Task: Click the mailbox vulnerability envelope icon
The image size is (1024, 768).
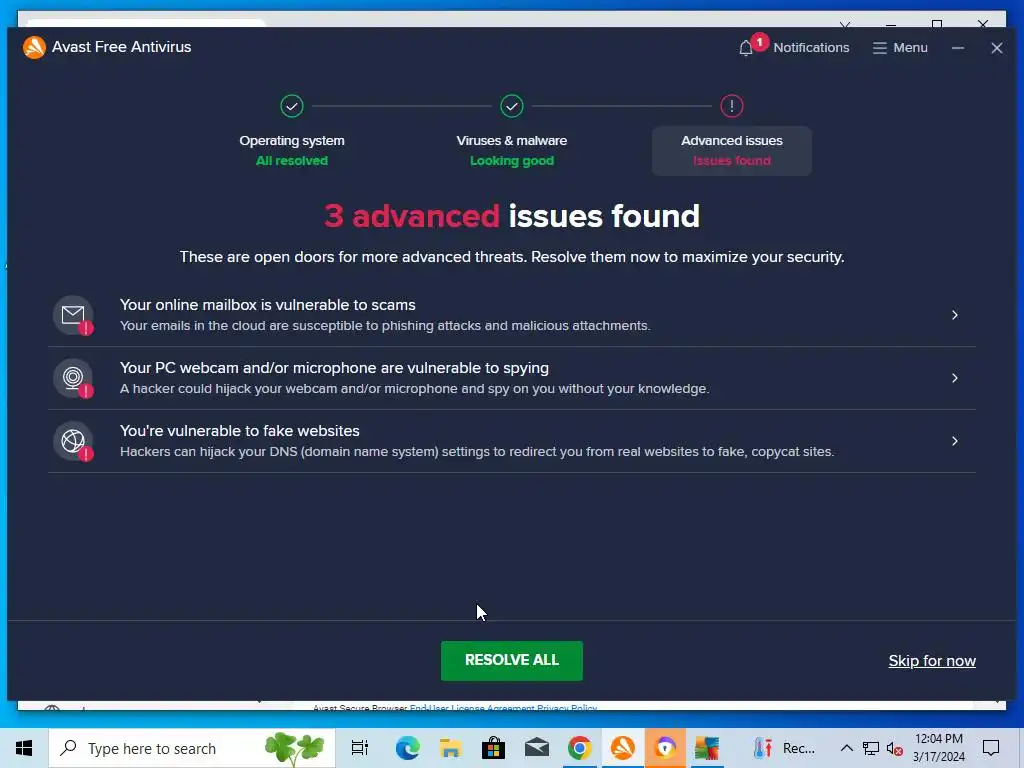Action: (73, 315)
